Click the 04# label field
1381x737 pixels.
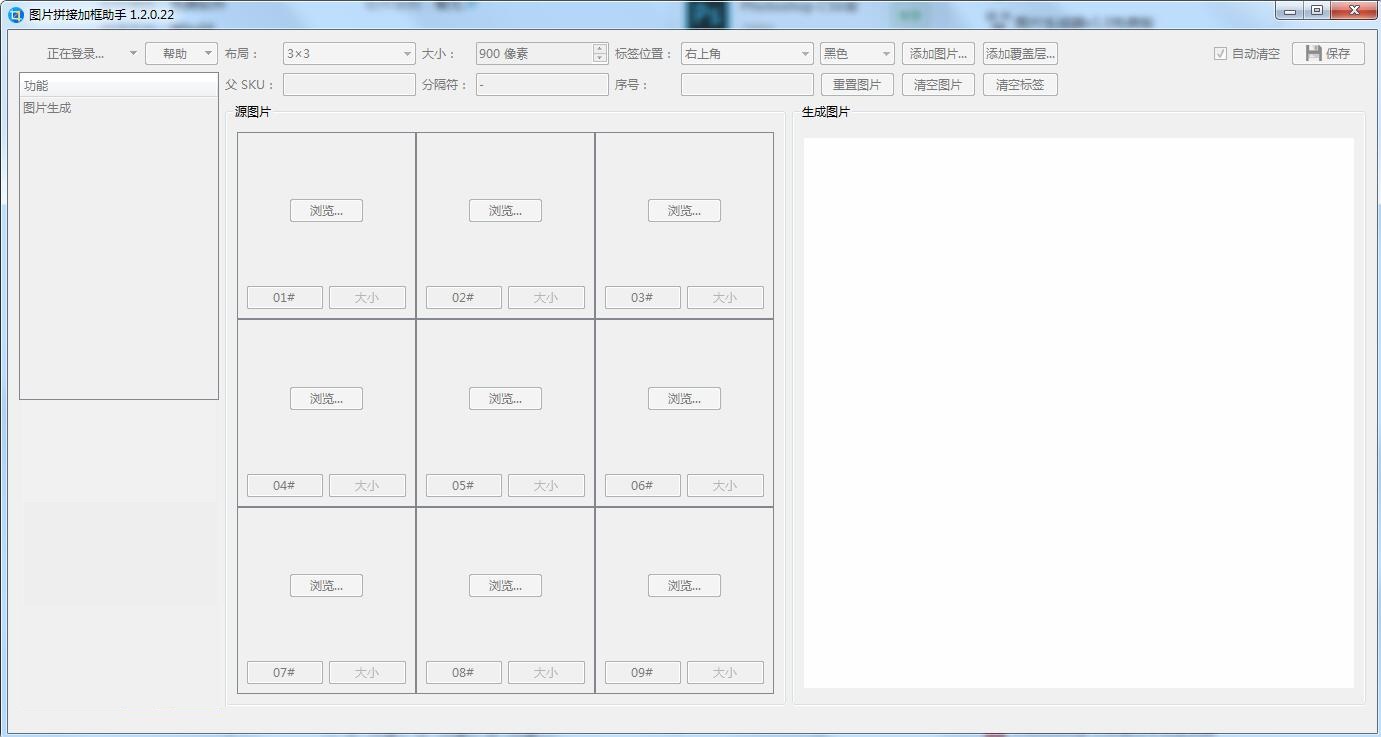click(285, 486)
